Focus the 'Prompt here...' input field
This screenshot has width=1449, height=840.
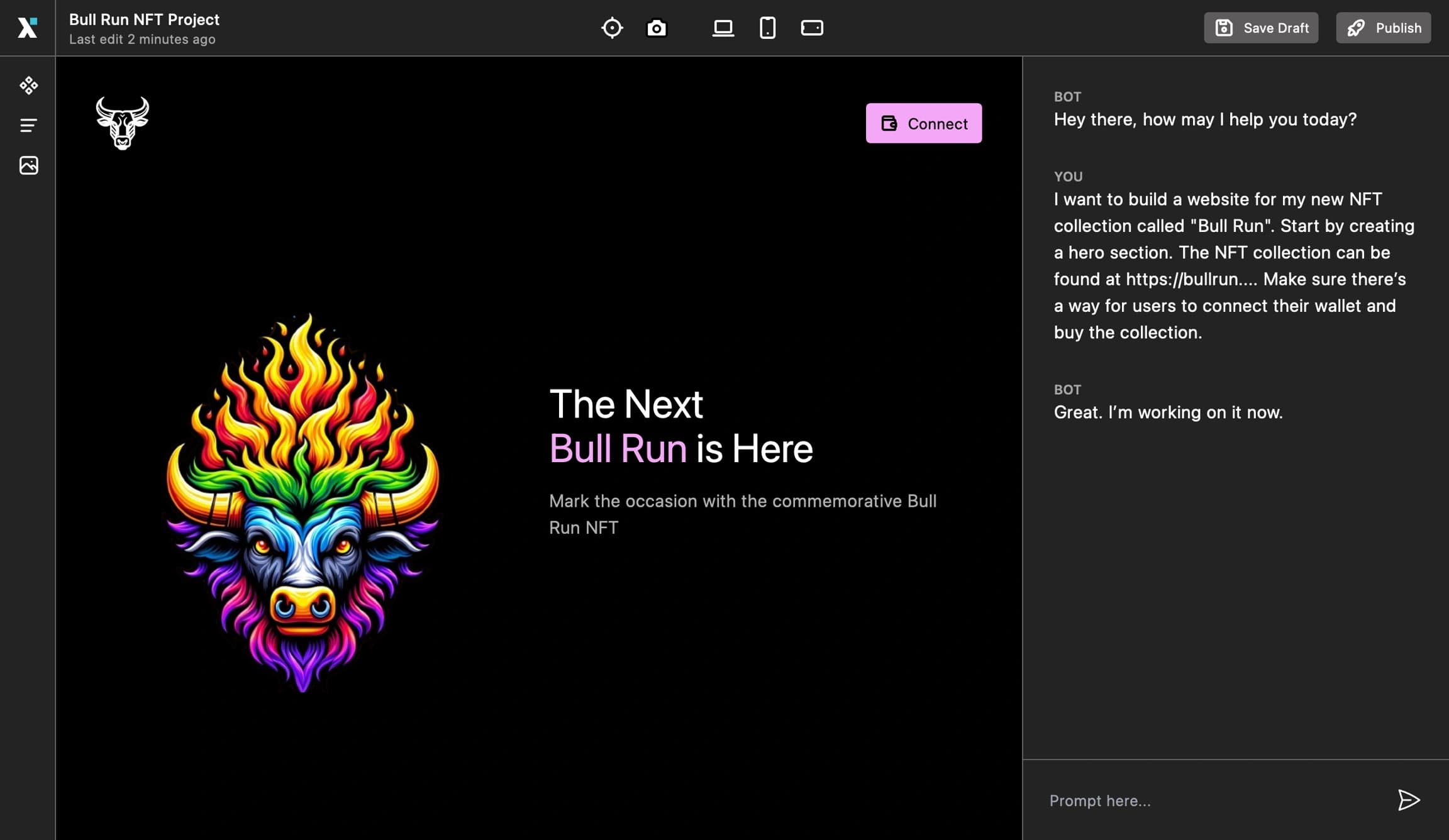1214,800
